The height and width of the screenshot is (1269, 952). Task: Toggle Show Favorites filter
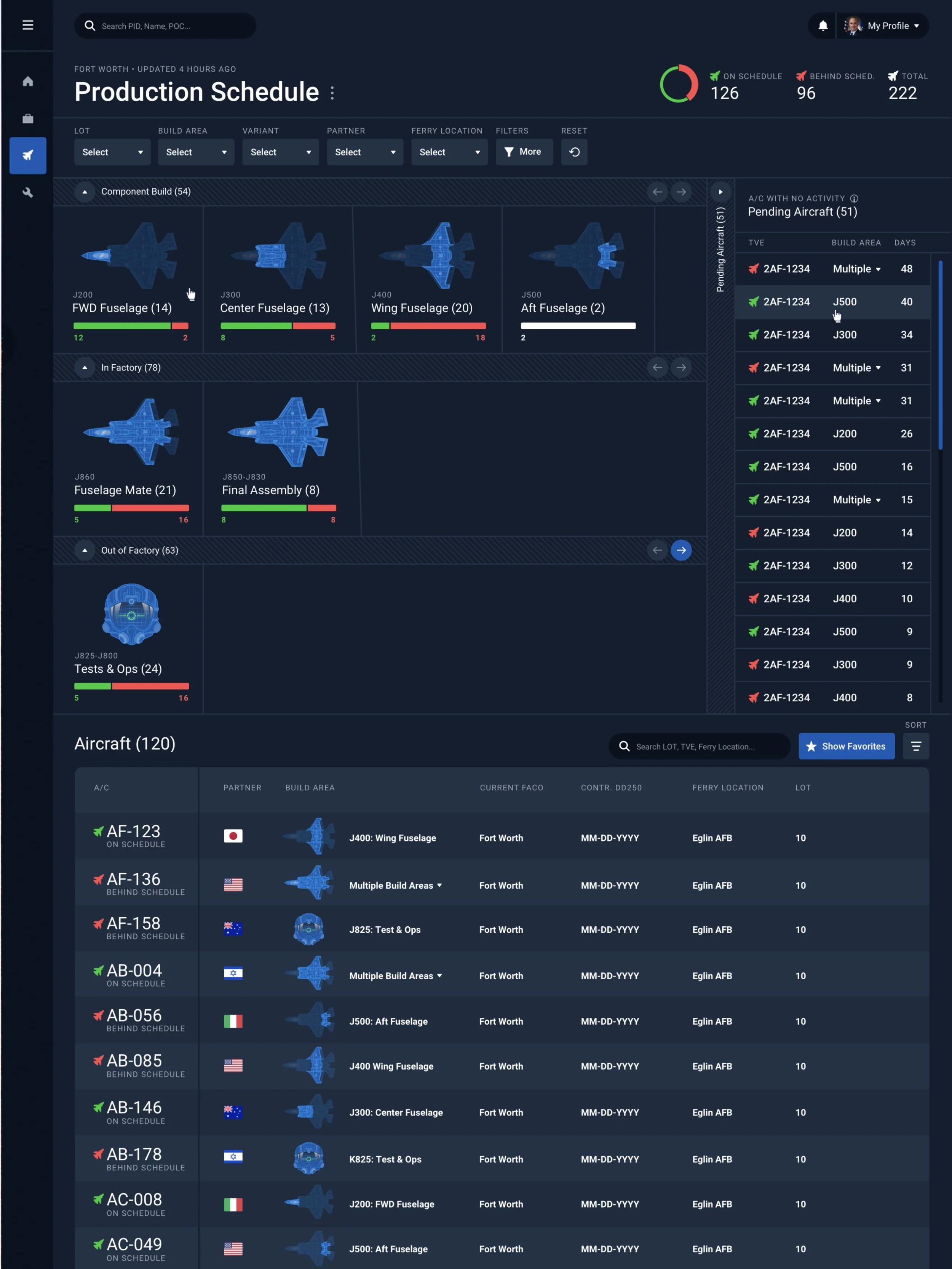pyautogui.click(x=846, y=746)
